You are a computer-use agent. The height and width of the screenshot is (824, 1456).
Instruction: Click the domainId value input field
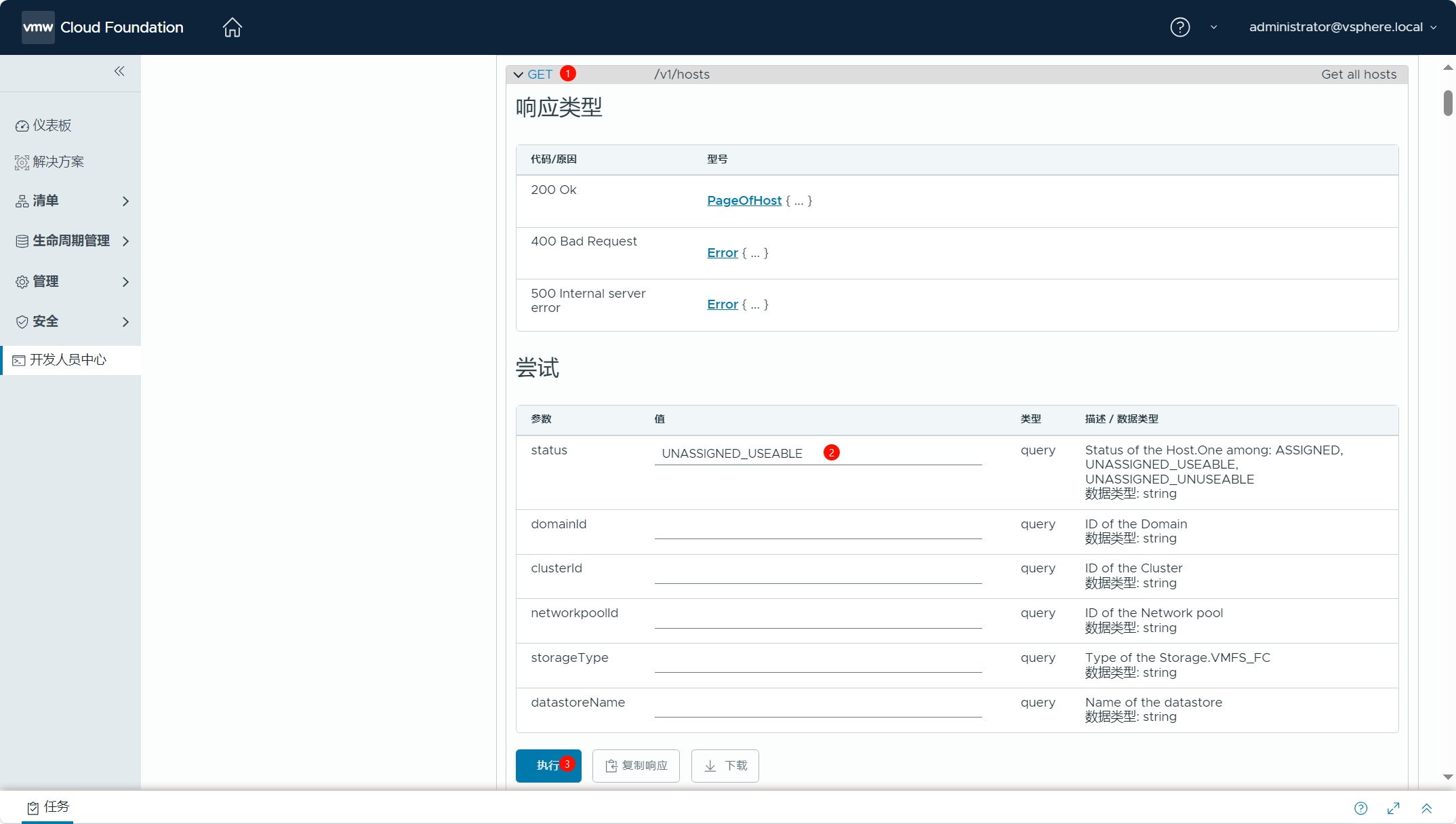click(x=817, y=528)
